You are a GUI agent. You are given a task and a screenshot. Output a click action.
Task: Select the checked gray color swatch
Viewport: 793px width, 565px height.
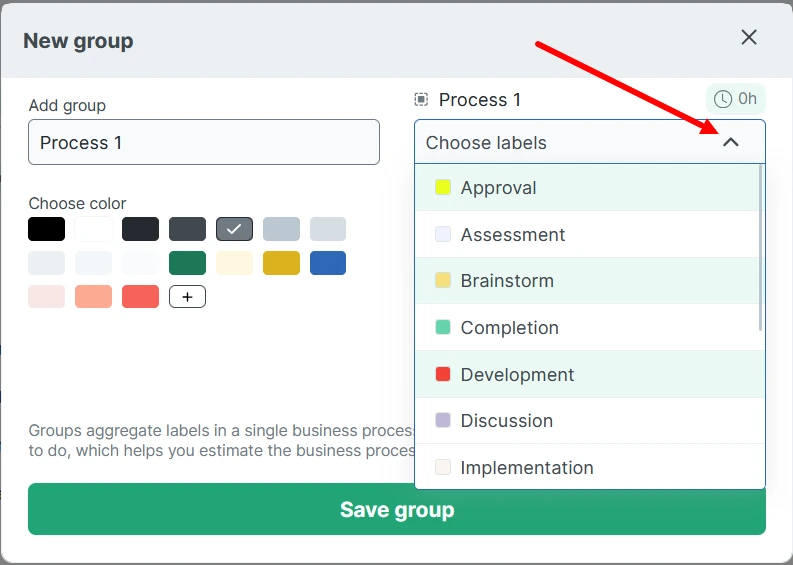(234, 229)
